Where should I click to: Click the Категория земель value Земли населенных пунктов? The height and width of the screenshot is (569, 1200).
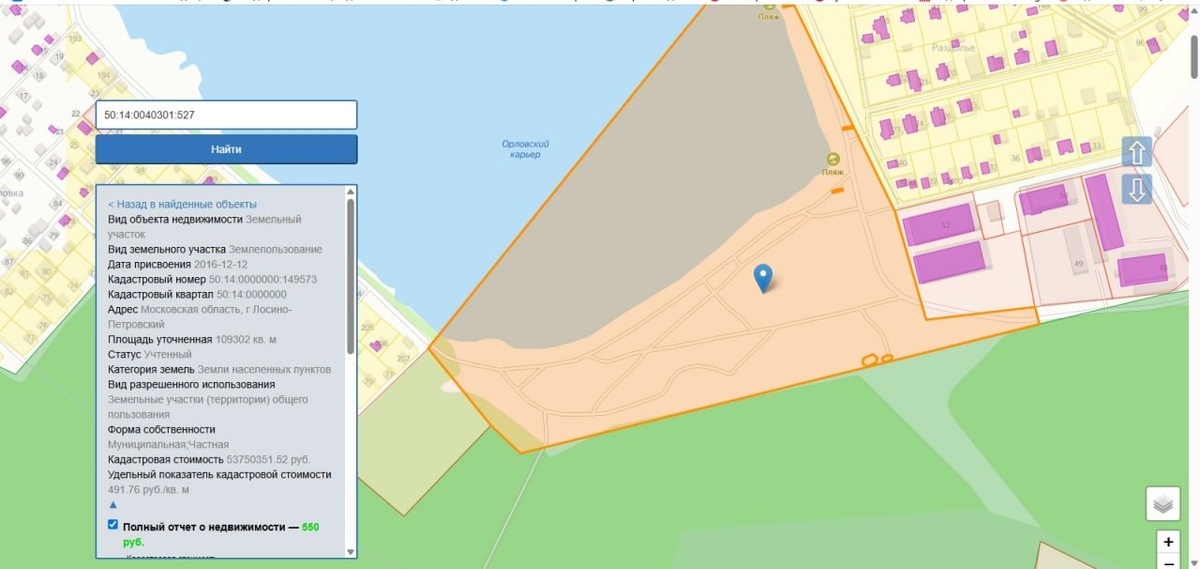click(265, 369)
